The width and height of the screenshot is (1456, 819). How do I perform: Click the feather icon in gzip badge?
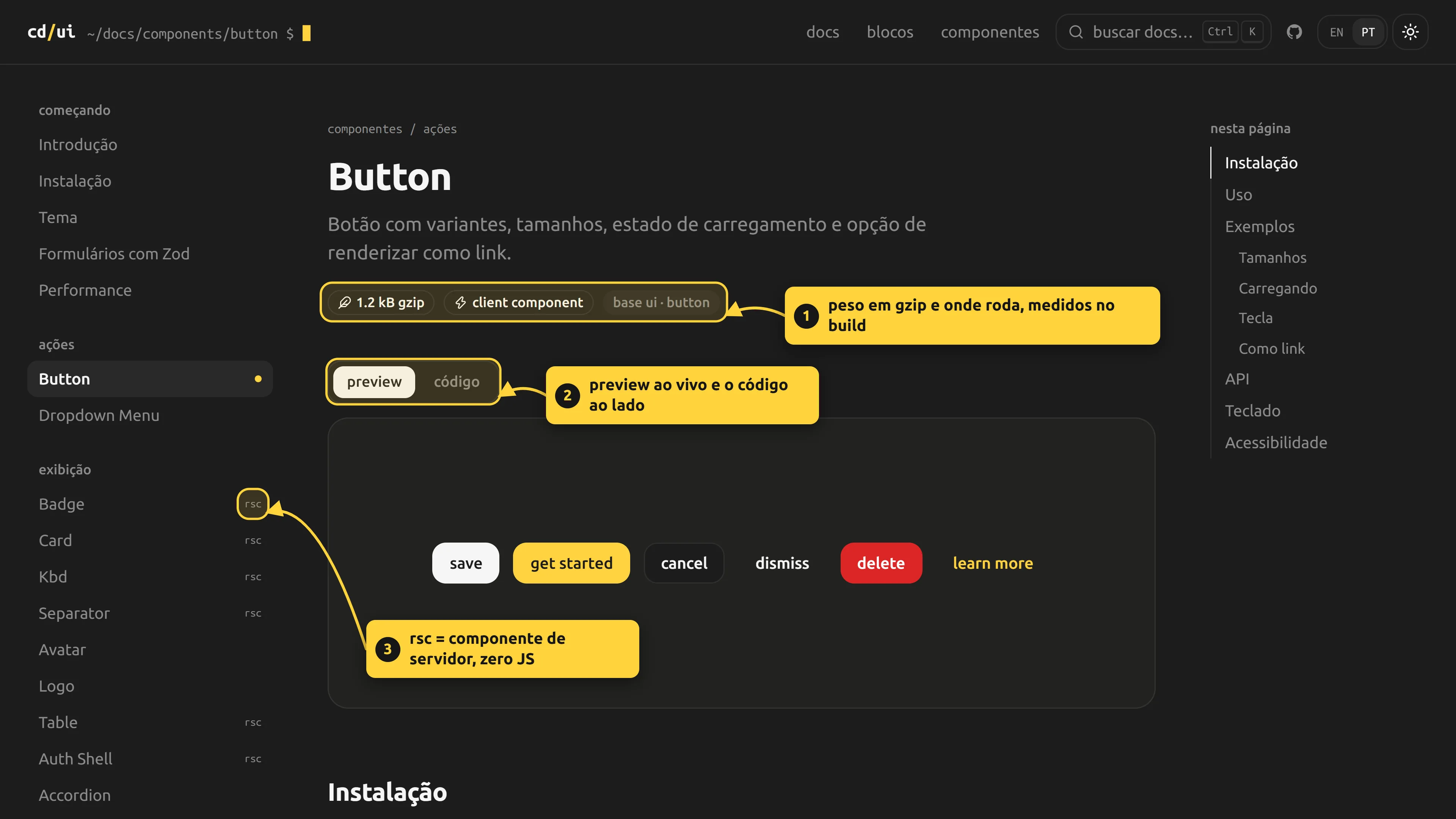[x=344, y=303]
